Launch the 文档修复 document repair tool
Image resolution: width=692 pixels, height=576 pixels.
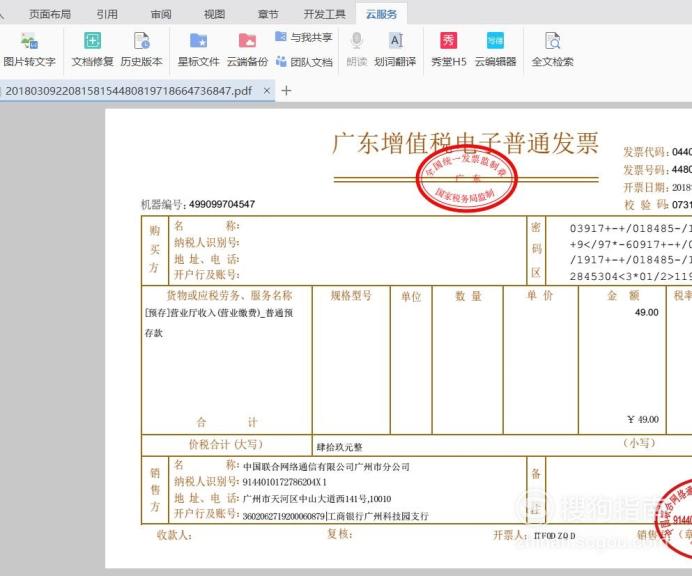(92, 49)
